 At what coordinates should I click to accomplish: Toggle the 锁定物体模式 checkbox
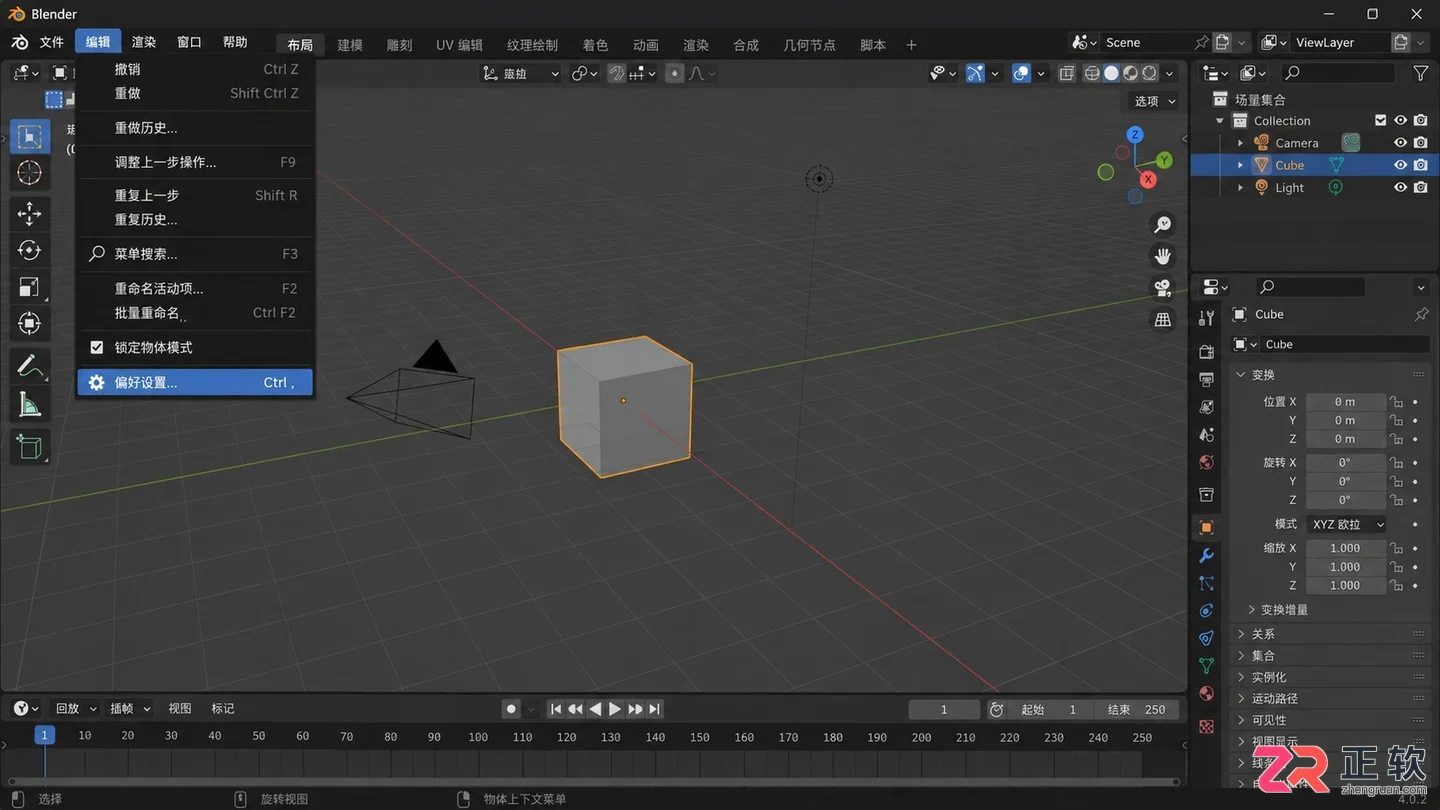(97, 347)
